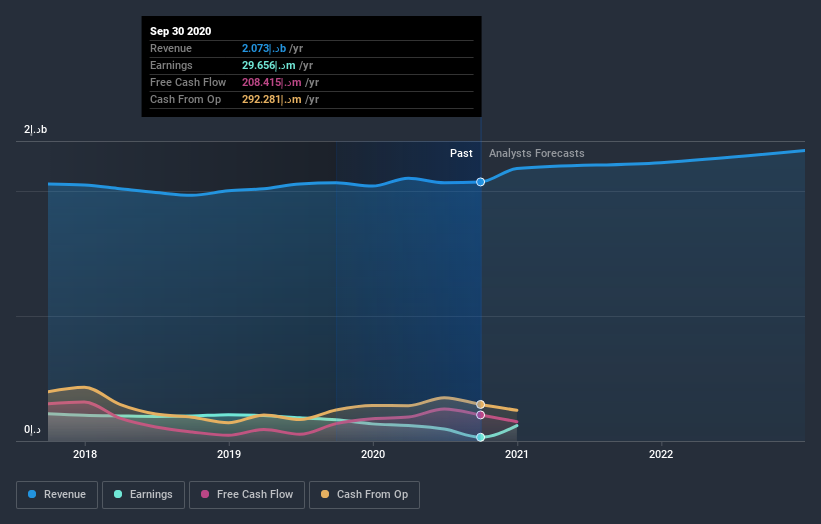Click the Analysts Forecasts label
Viewport: 821px width, 524px height.
(537, 153)
